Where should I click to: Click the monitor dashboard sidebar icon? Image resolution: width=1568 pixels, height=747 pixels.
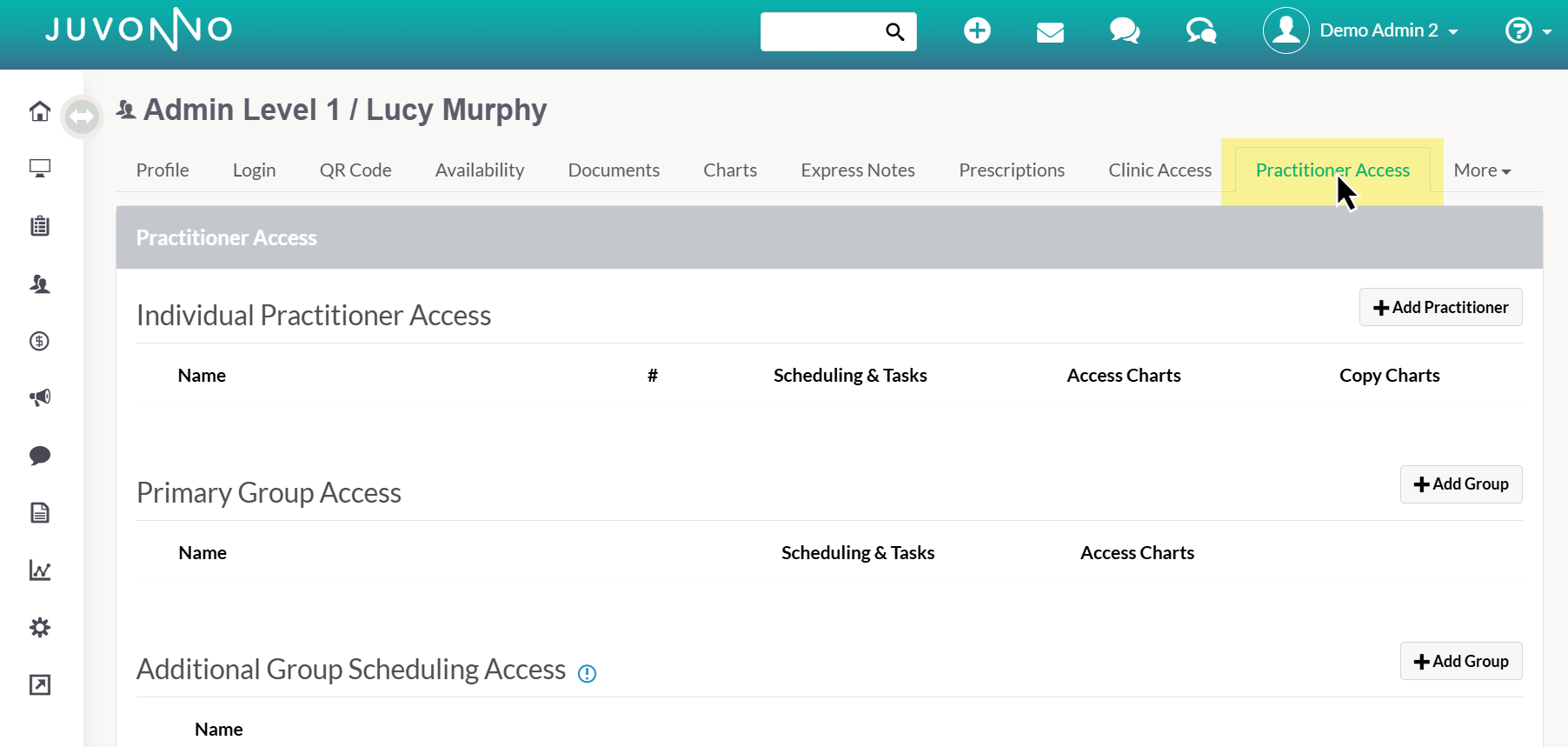tap(40, 168)
